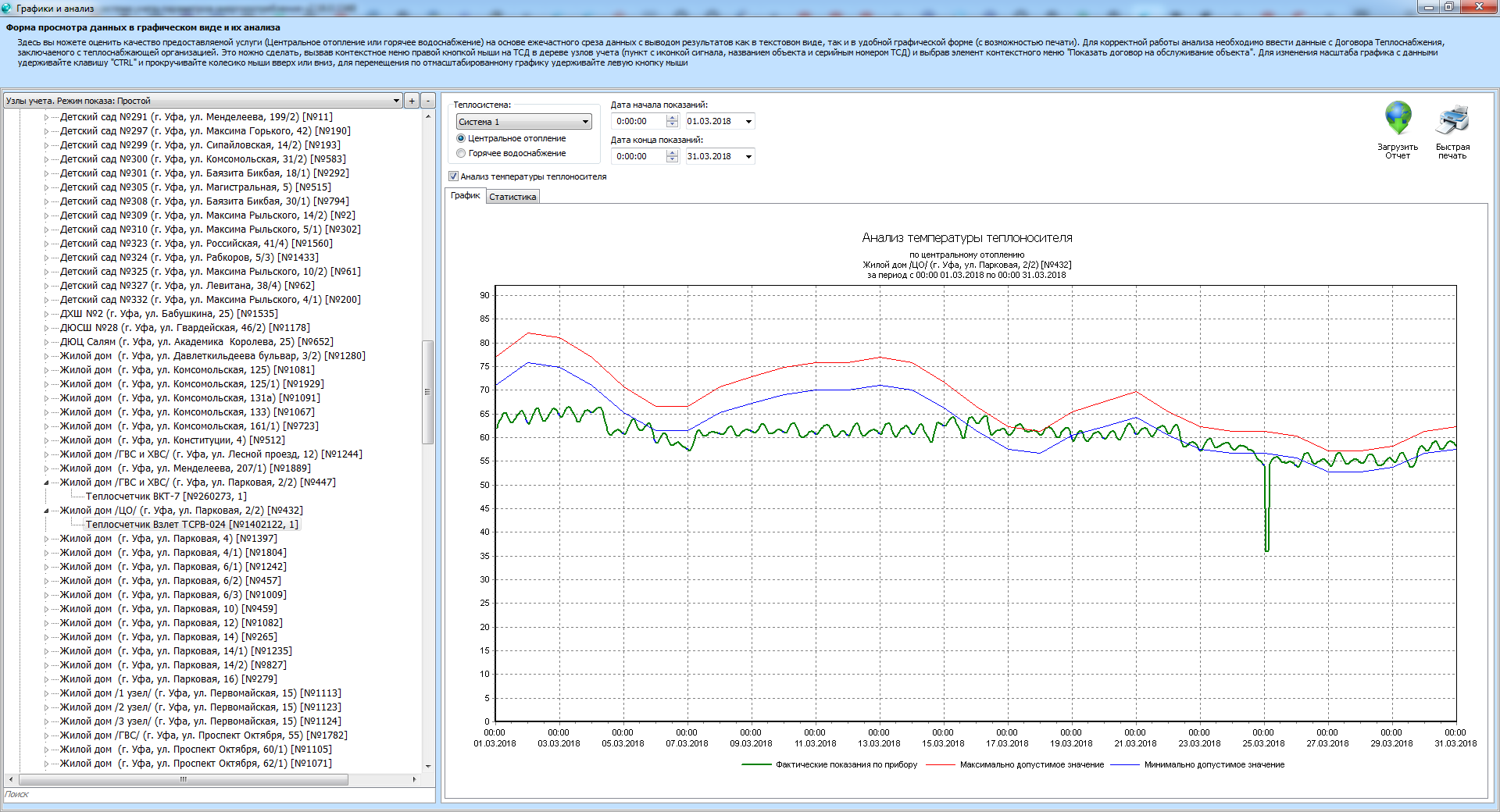Screen dimensions: 1500x812
Task: Click the app icon in the title bar
Action: [x=7, y=8]
